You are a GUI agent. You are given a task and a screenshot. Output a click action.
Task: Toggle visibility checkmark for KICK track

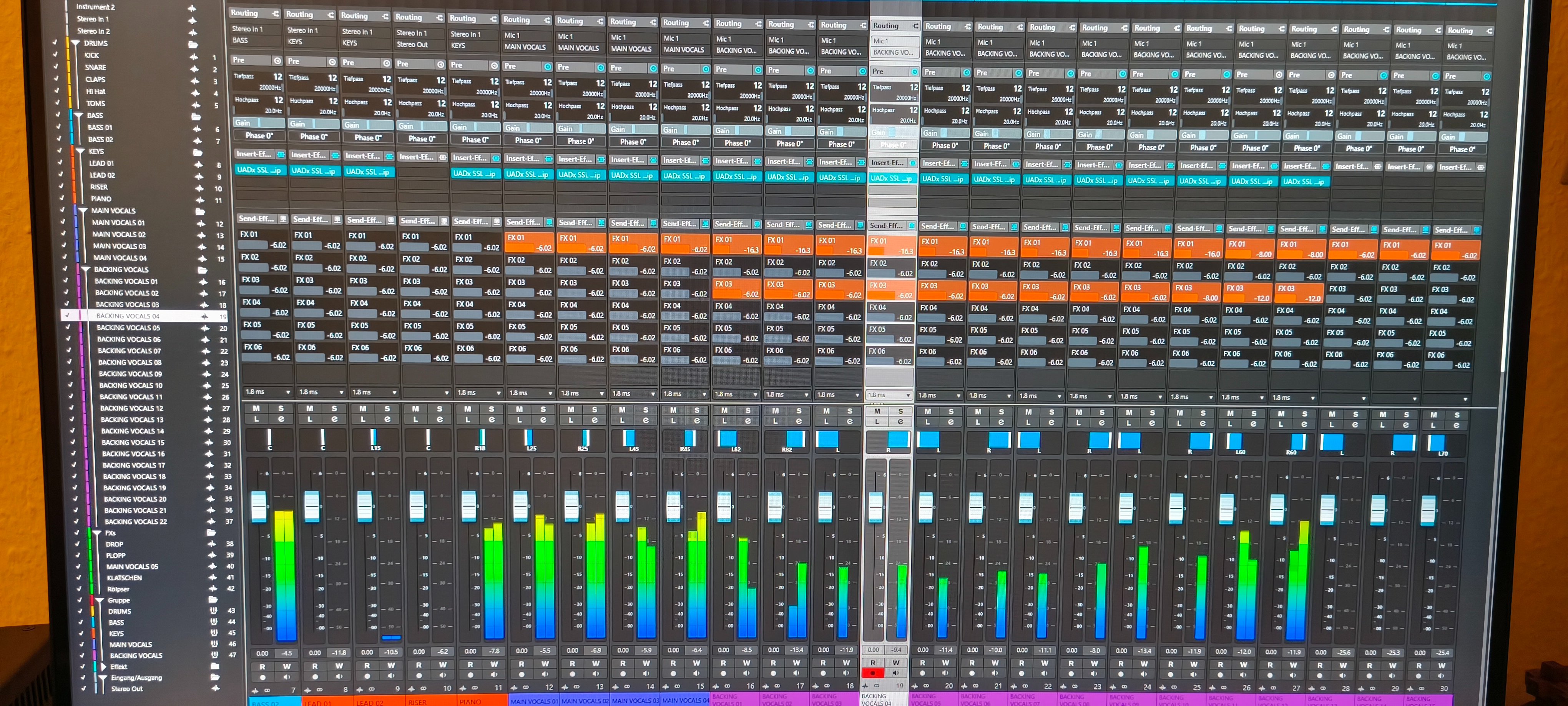click(55, 55)
